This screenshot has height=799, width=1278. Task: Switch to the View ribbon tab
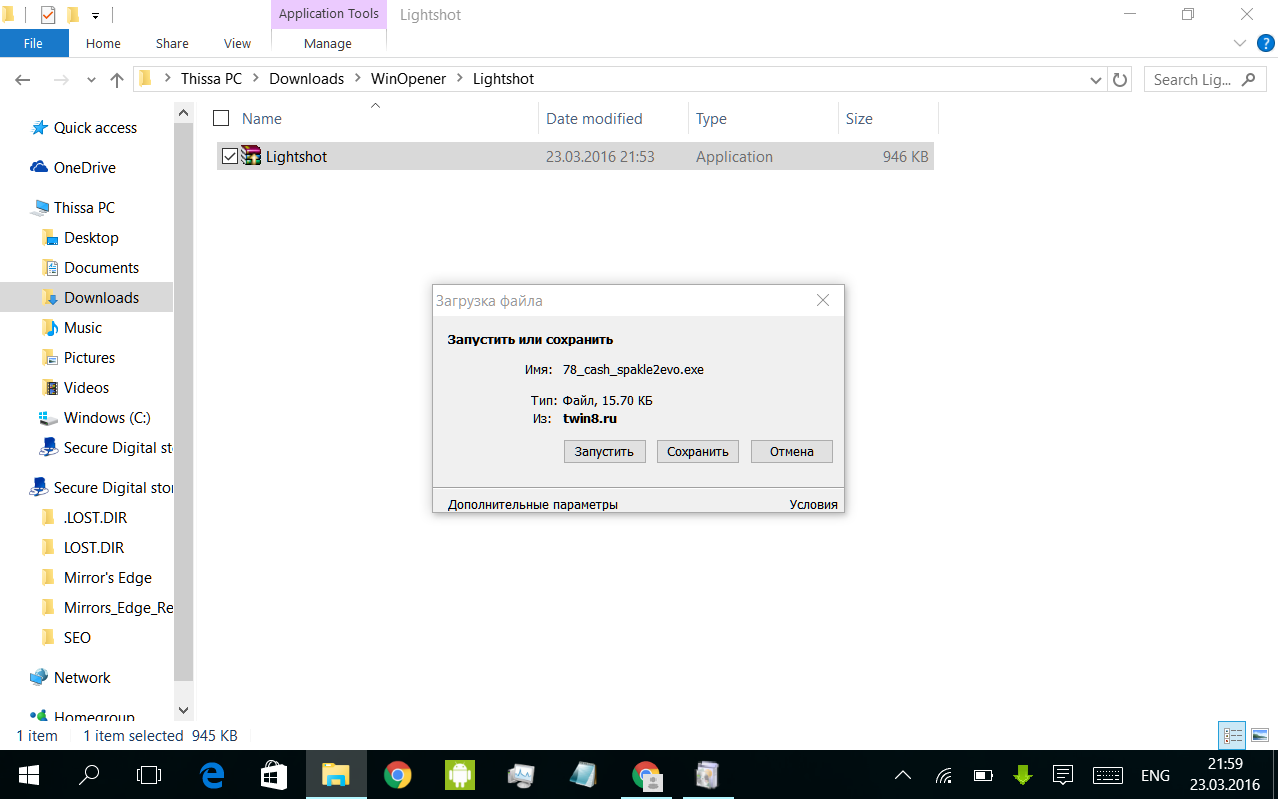237,43
